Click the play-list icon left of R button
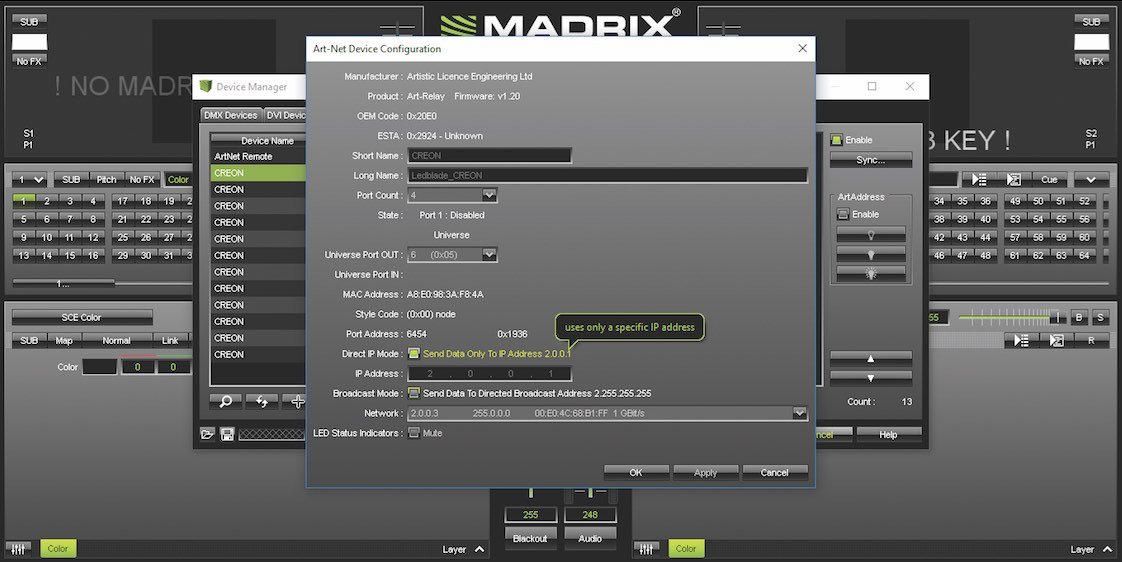This screenshot has height=562, width=1122. coord(1021,341)
